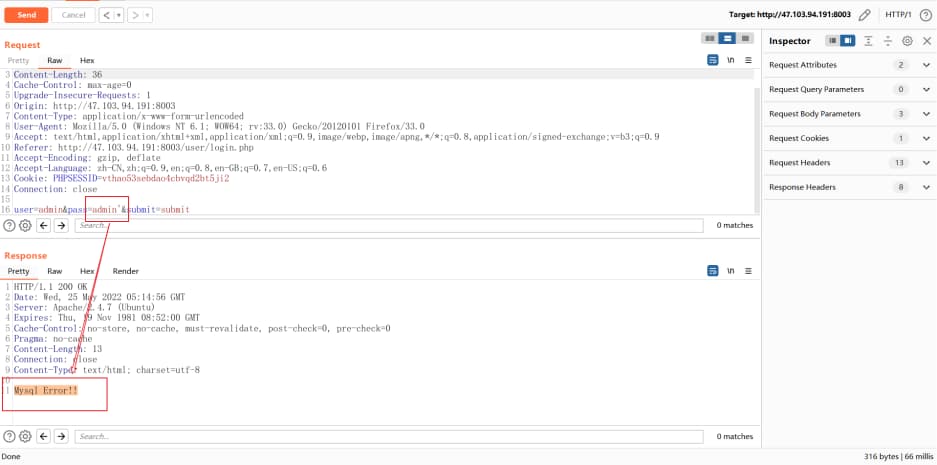Toggle Request message word-wrap blue icon
The height and width of the screenshot is (465, 937).
[x=712, y=60]
